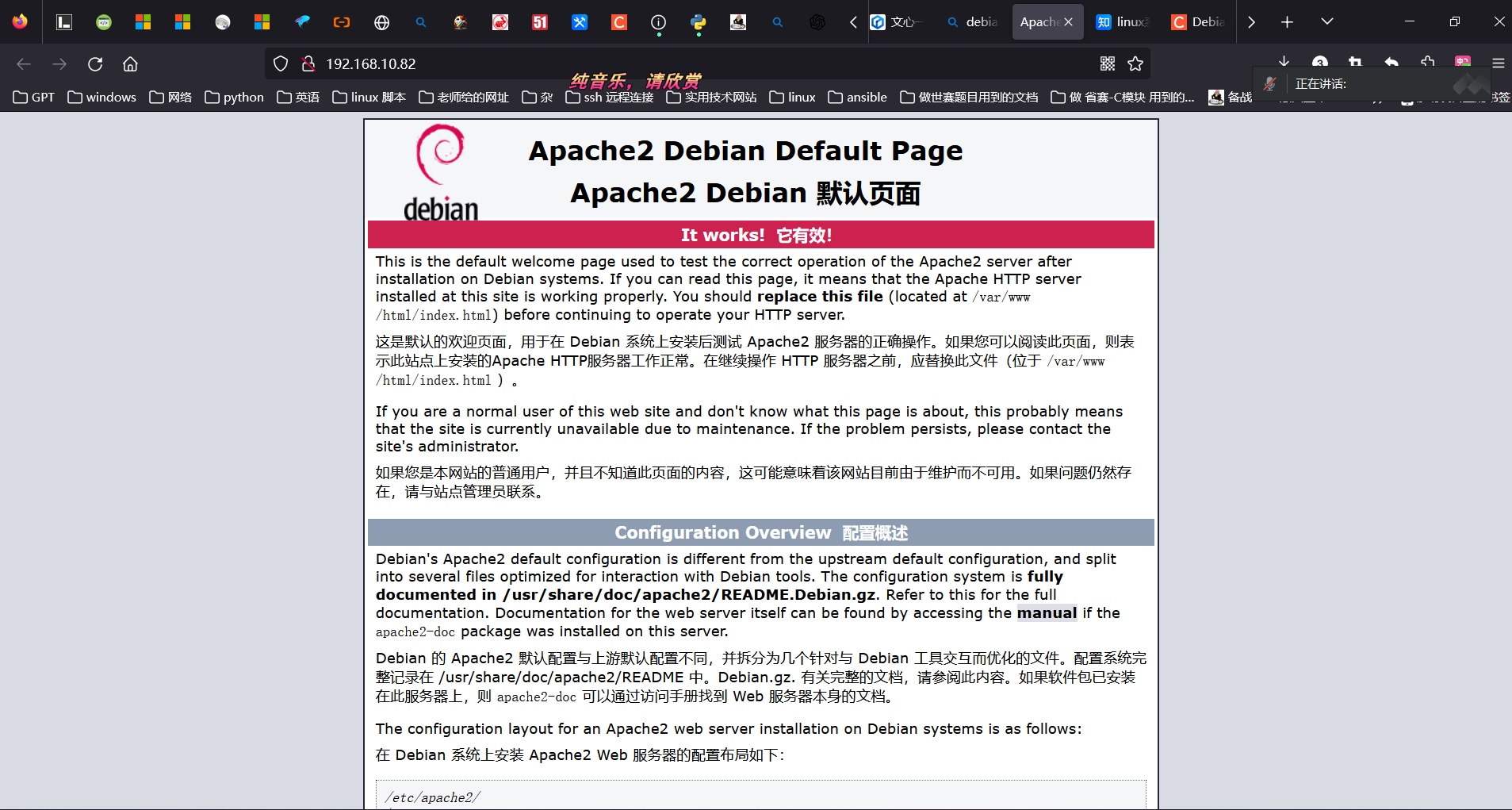Open the QR code icon in address bar
The width and height of the screenshot is (1512, 810).
[1108, 64]
